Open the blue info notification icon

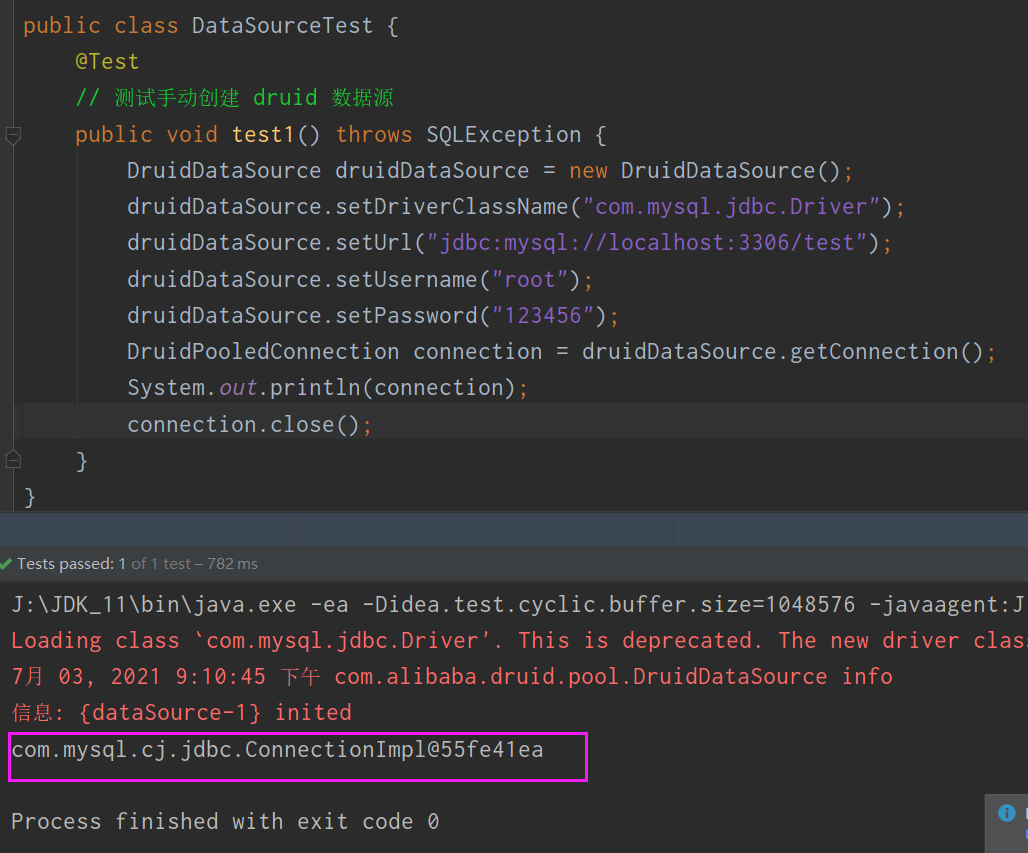point(1006,813)
